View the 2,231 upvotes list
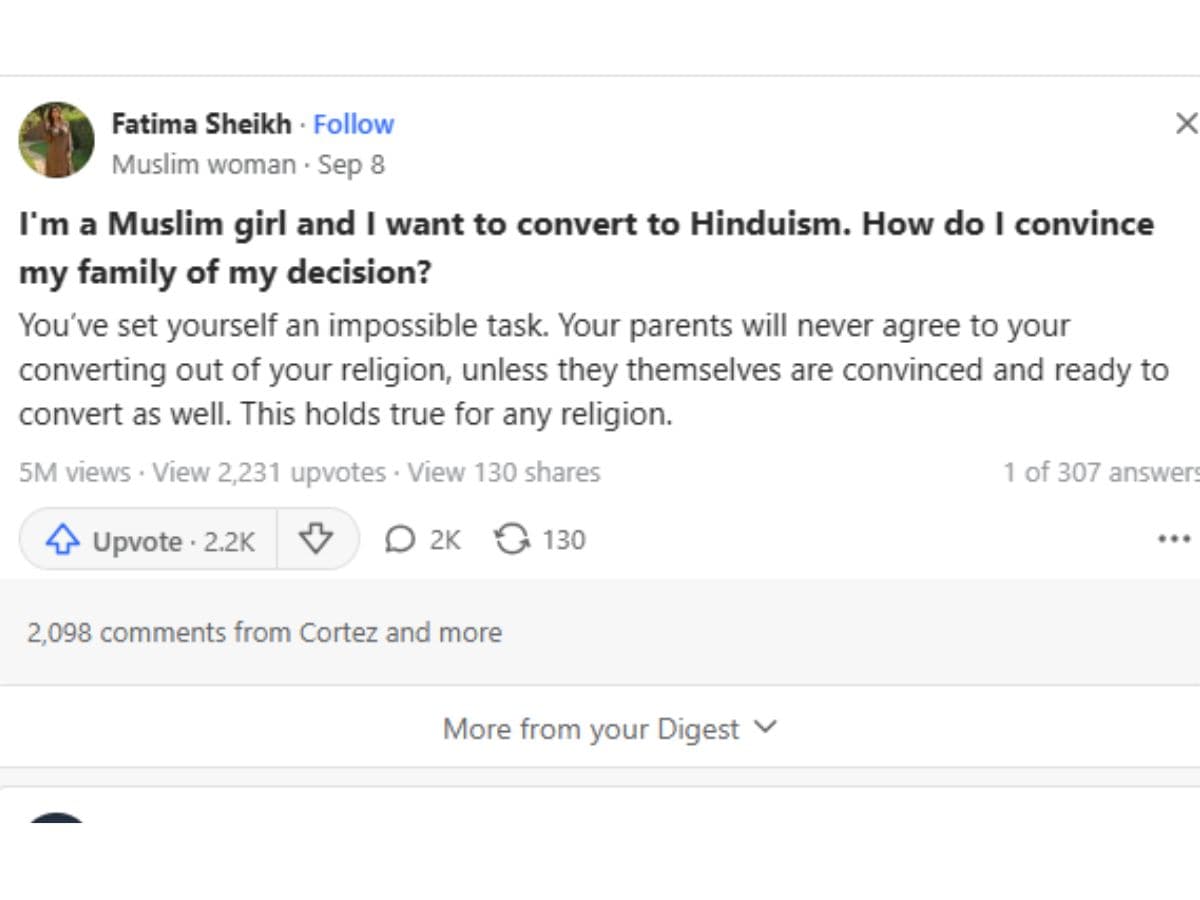The width and height of the screenshot is (1200, 900). (x=268, y=472)
